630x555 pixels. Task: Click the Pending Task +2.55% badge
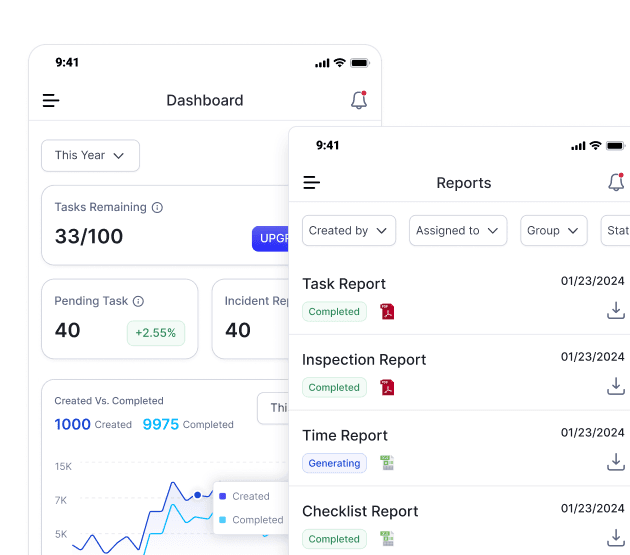[x=156, y=333]
